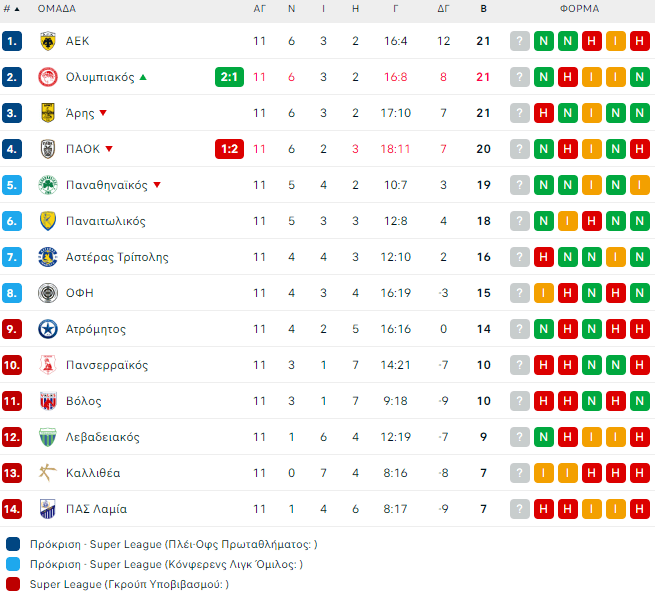Click the Panathinaikos green clover logo
This screenshot has width=655, height=600.
[x=47, y=185]
